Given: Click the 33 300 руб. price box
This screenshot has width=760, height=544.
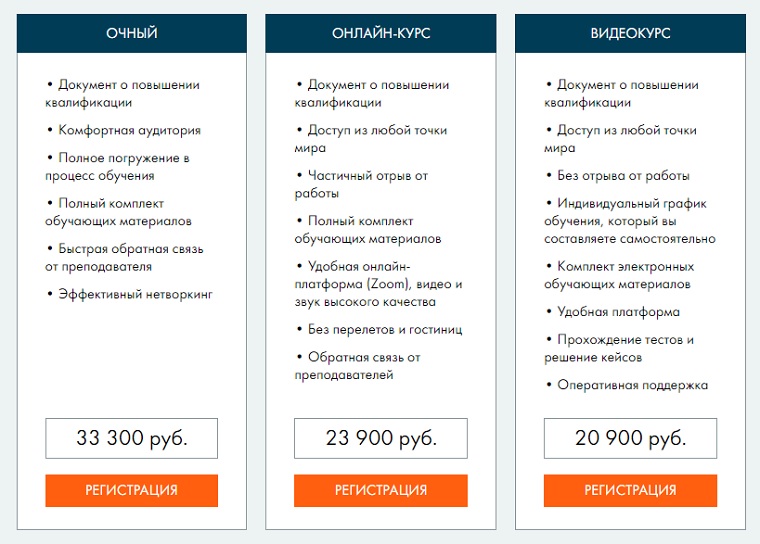Looking at the screenshot, I should [132, 438].
